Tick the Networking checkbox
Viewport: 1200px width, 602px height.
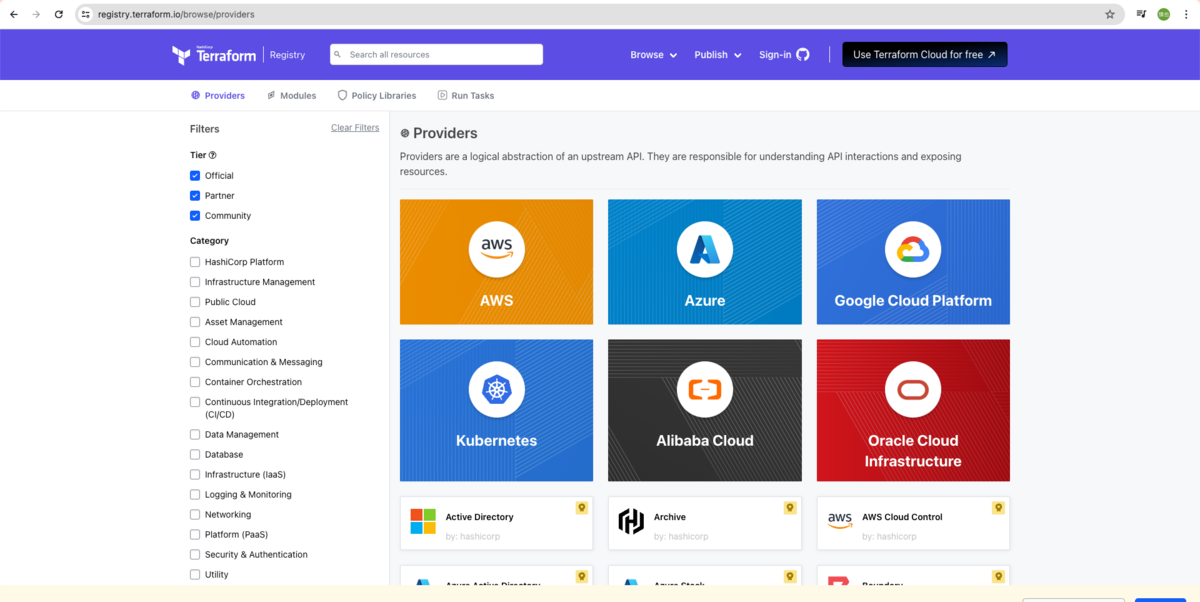[195, 515]
